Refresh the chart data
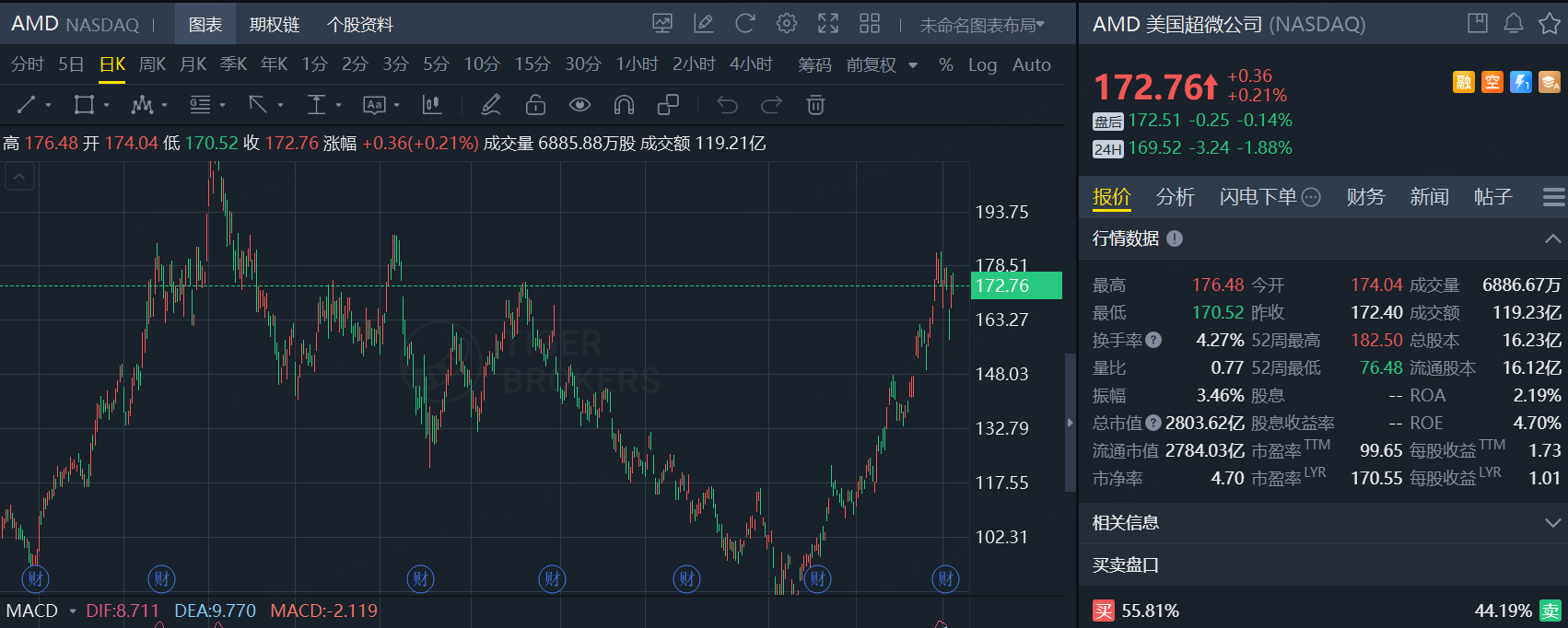Screen dimensions: 1568x628 745,24
